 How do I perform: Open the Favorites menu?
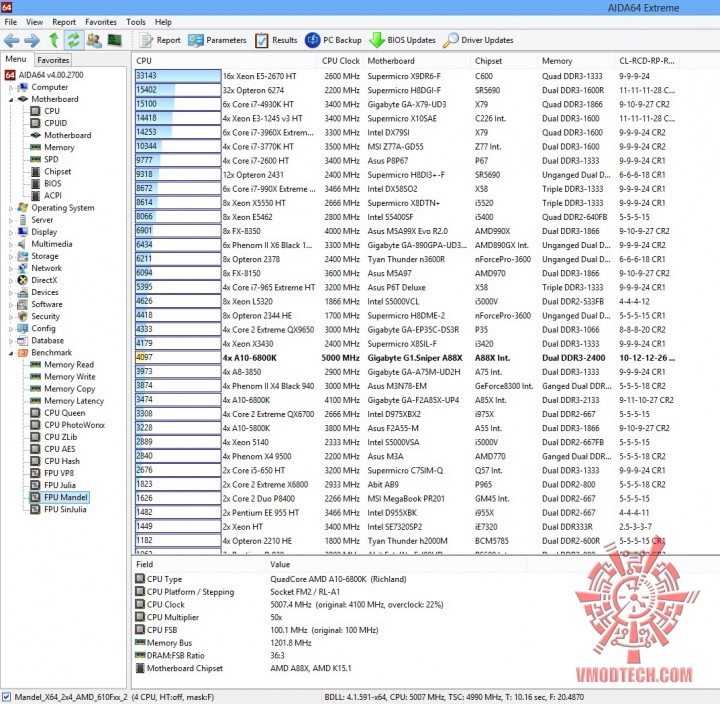click(101, 22)
